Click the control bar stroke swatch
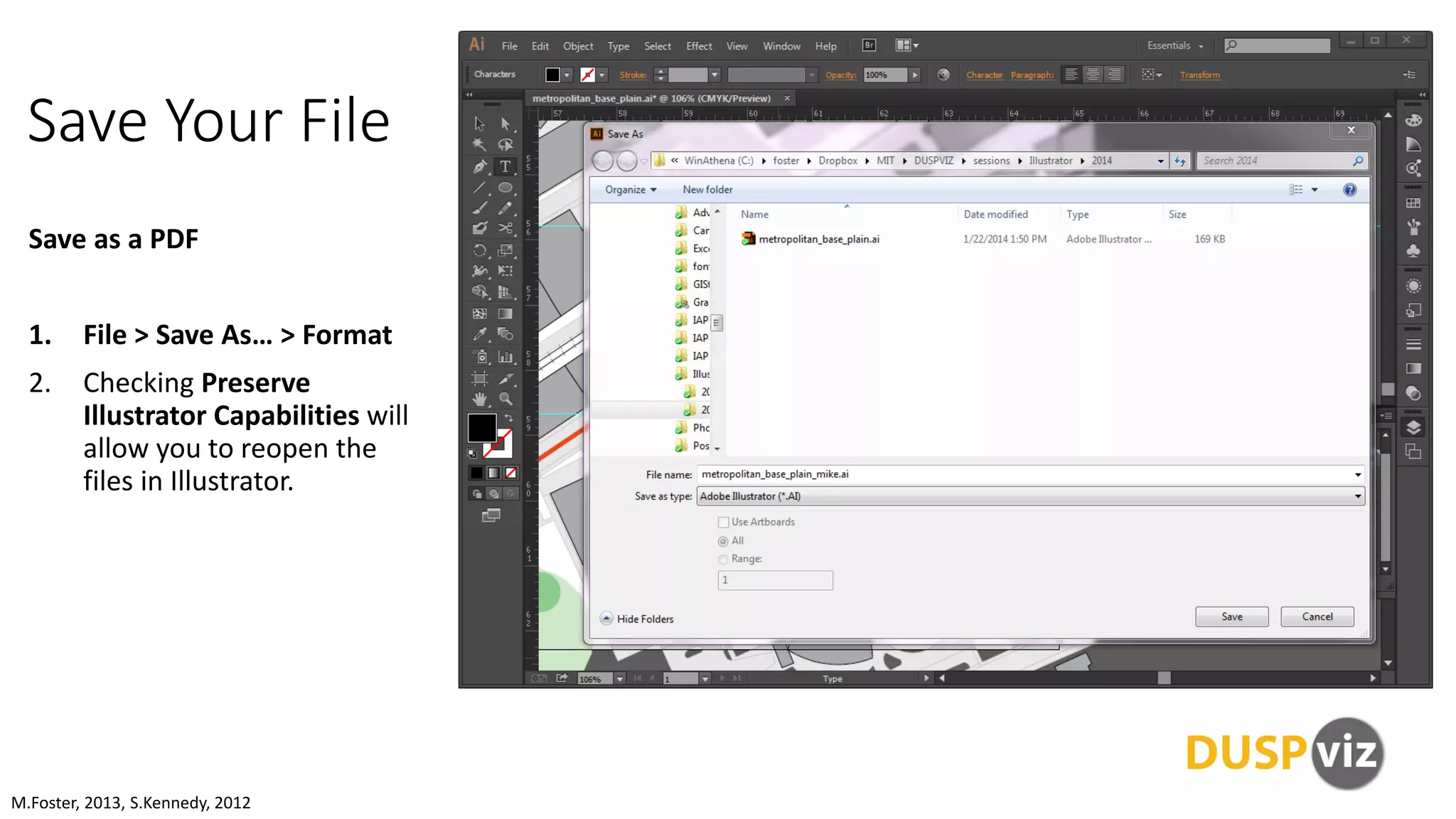Image resolution: width=1456 pixels, height=819 pixels. pos(587,75)
